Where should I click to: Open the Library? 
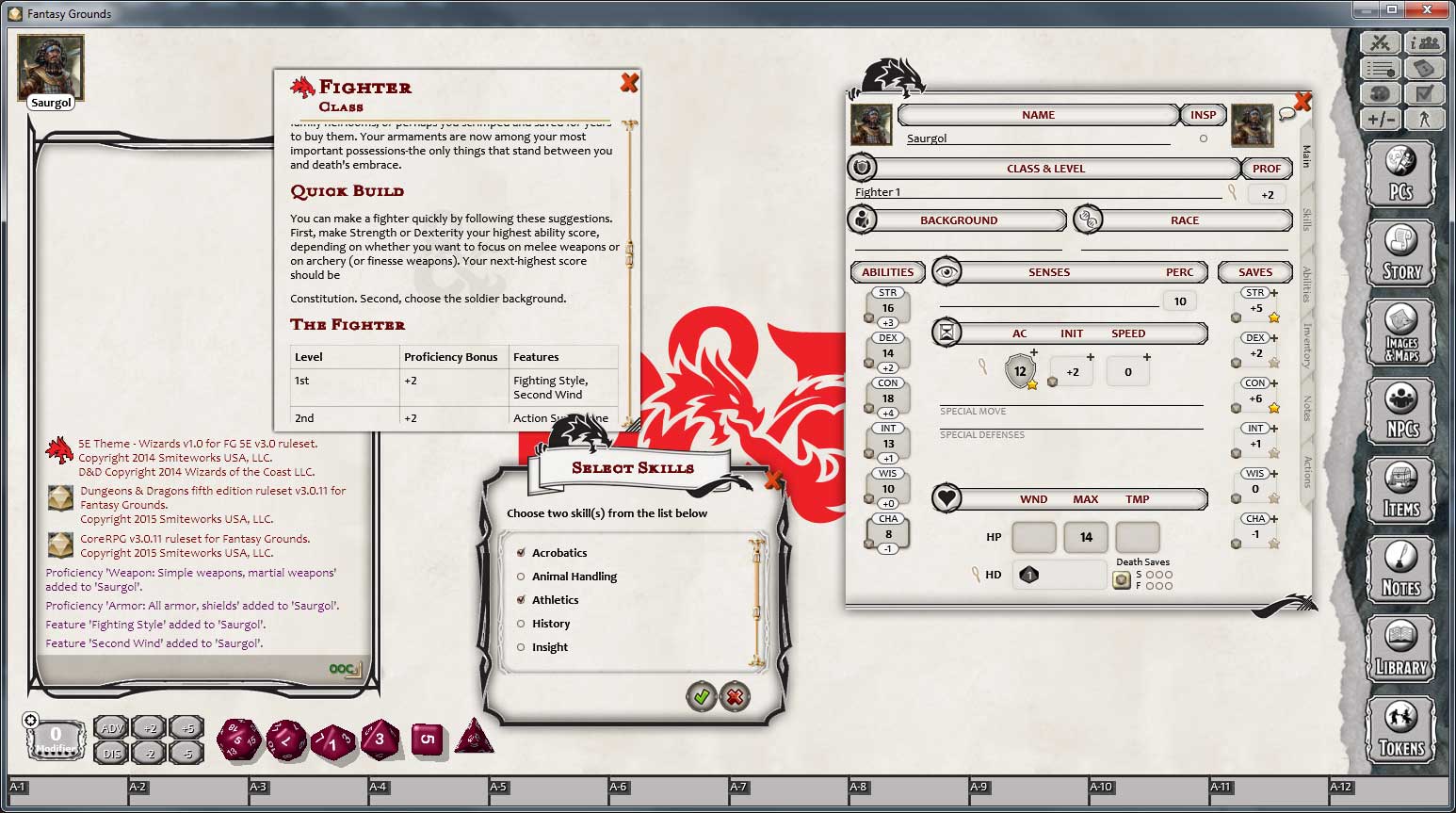1400,649
